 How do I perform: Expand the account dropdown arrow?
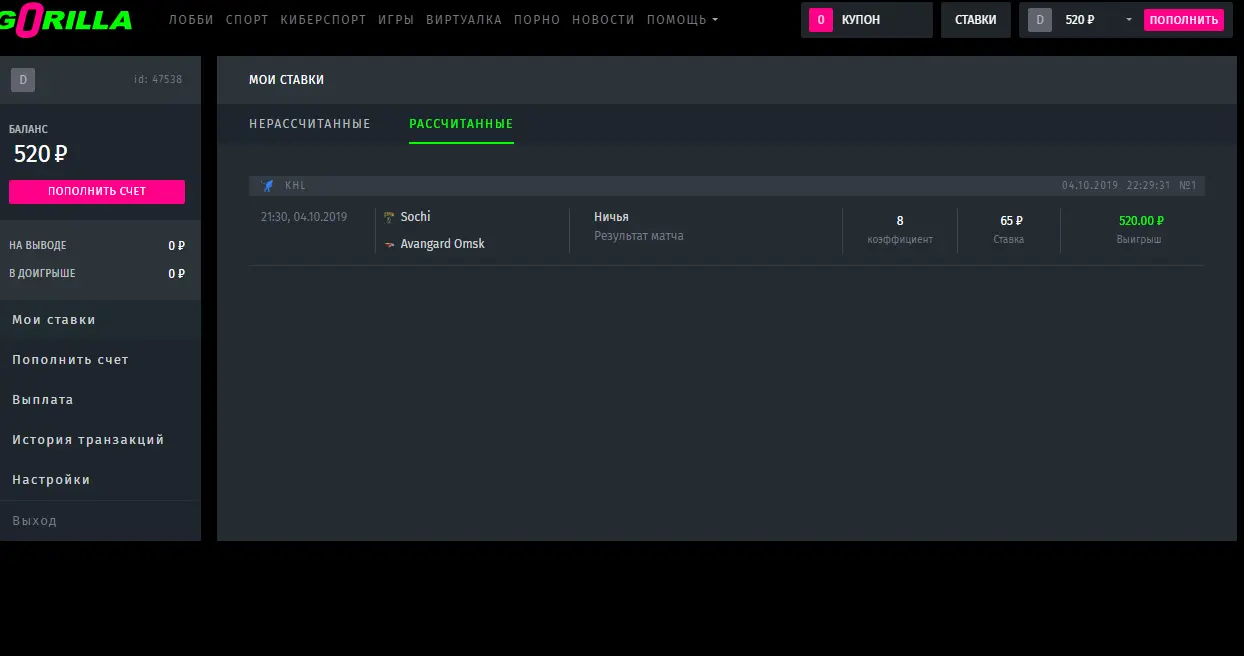click(x=1129, y=20)
